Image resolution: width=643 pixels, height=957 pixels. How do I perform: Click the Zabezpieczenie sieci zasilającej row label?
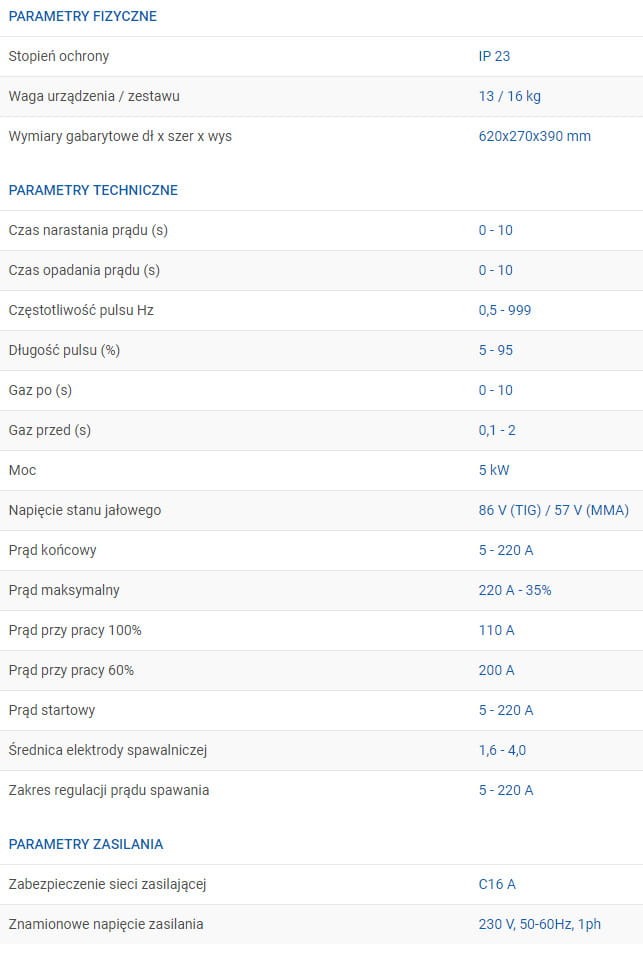pyautogui.click(x=107, y=884)
